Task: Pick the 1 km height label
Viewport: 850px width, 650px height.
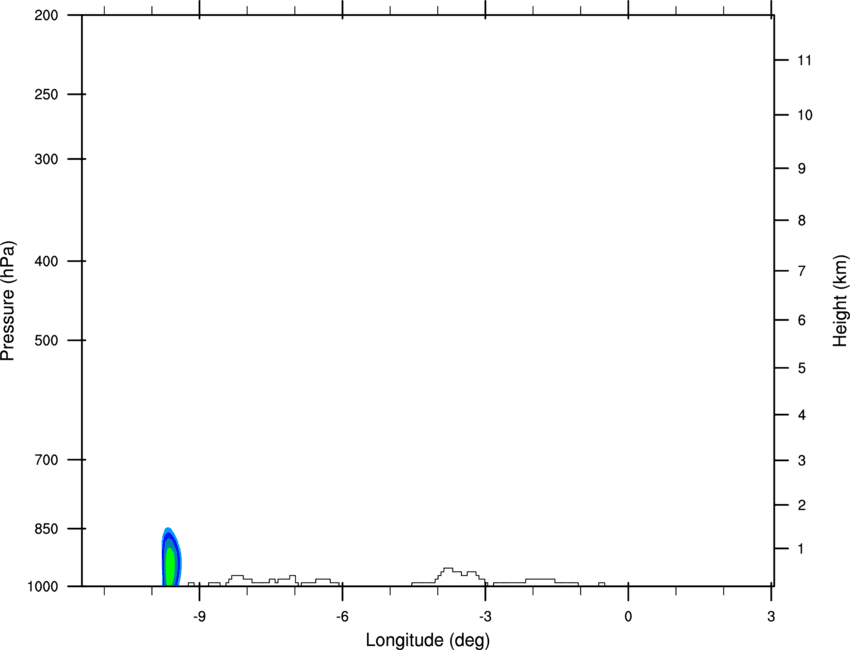Action: (802, 549)
